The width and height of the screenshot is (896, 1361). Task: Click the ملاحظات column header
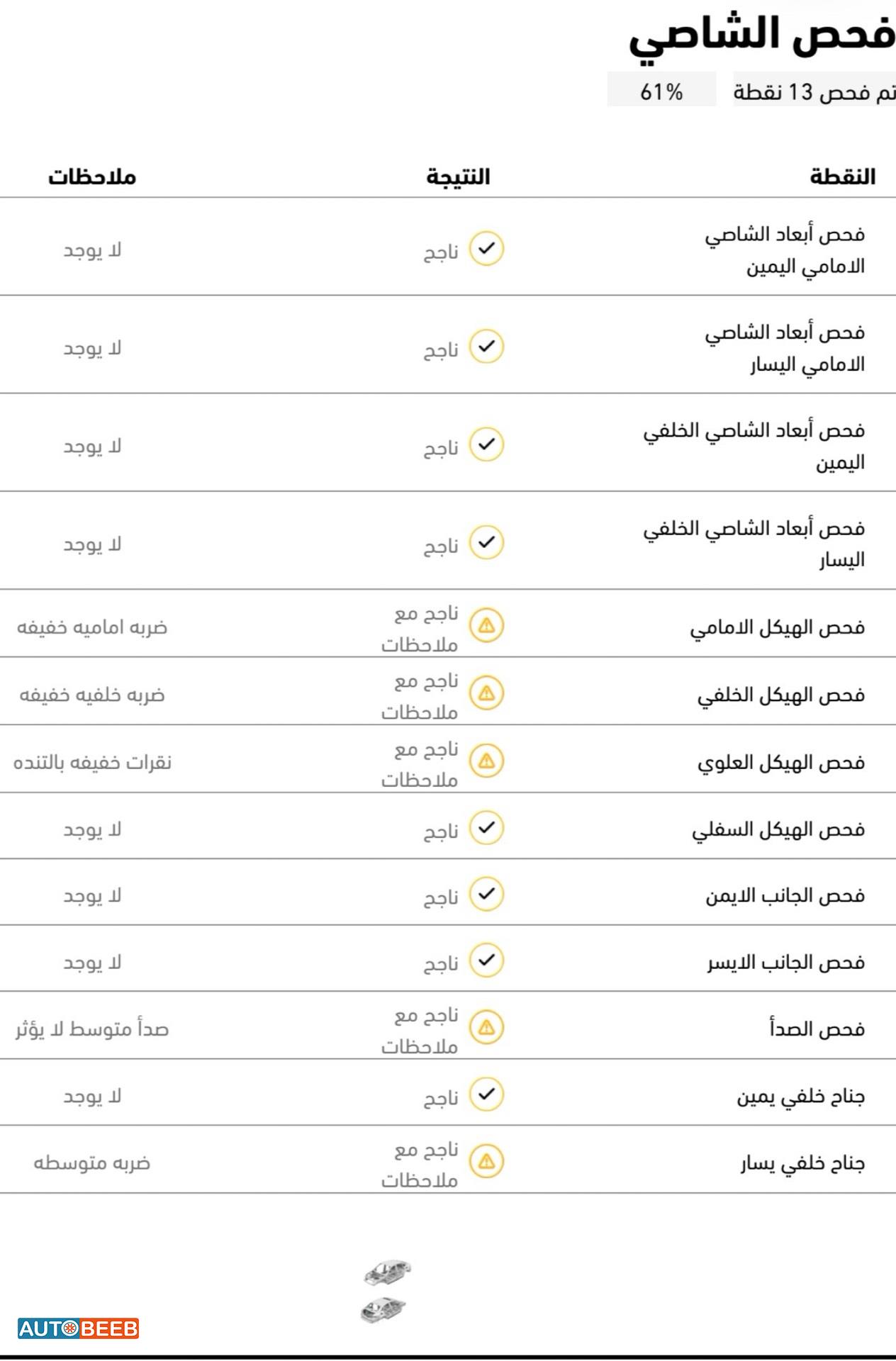click(92, 177)
